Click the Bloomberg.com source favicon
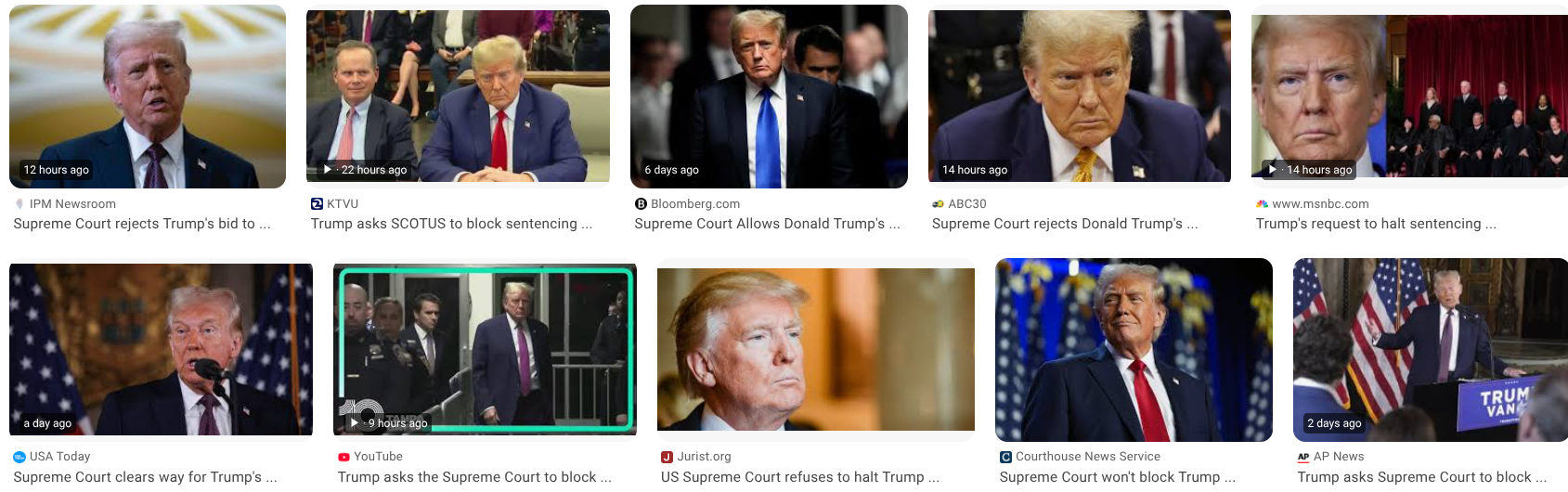 (x=641, y=203)
